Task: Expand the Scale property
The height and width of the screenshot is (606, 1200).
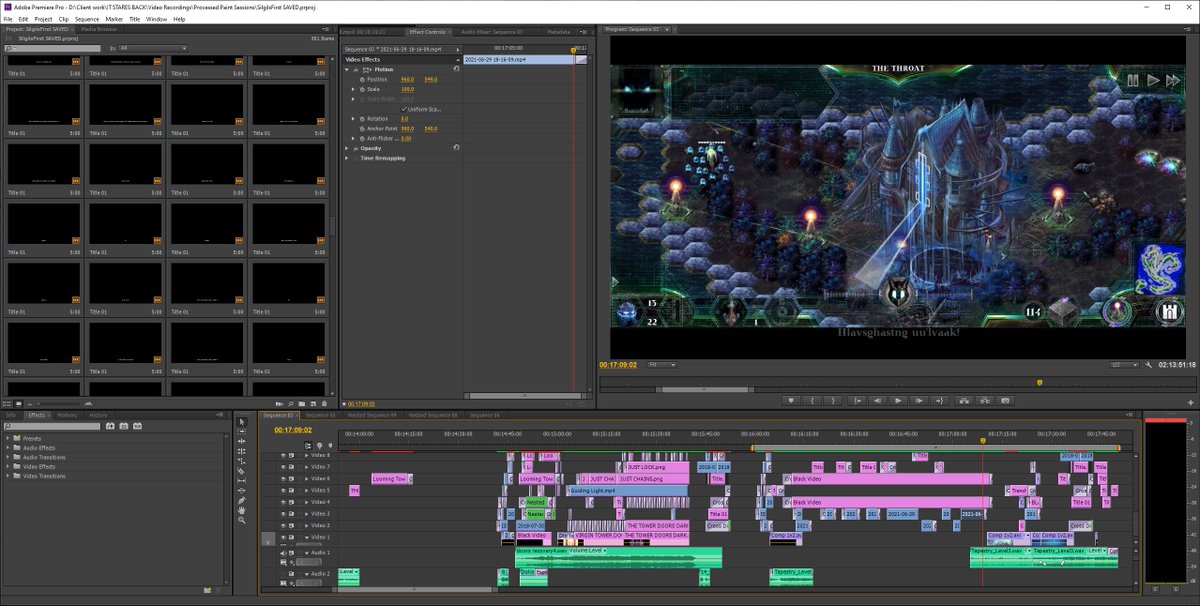Action: 353,89
